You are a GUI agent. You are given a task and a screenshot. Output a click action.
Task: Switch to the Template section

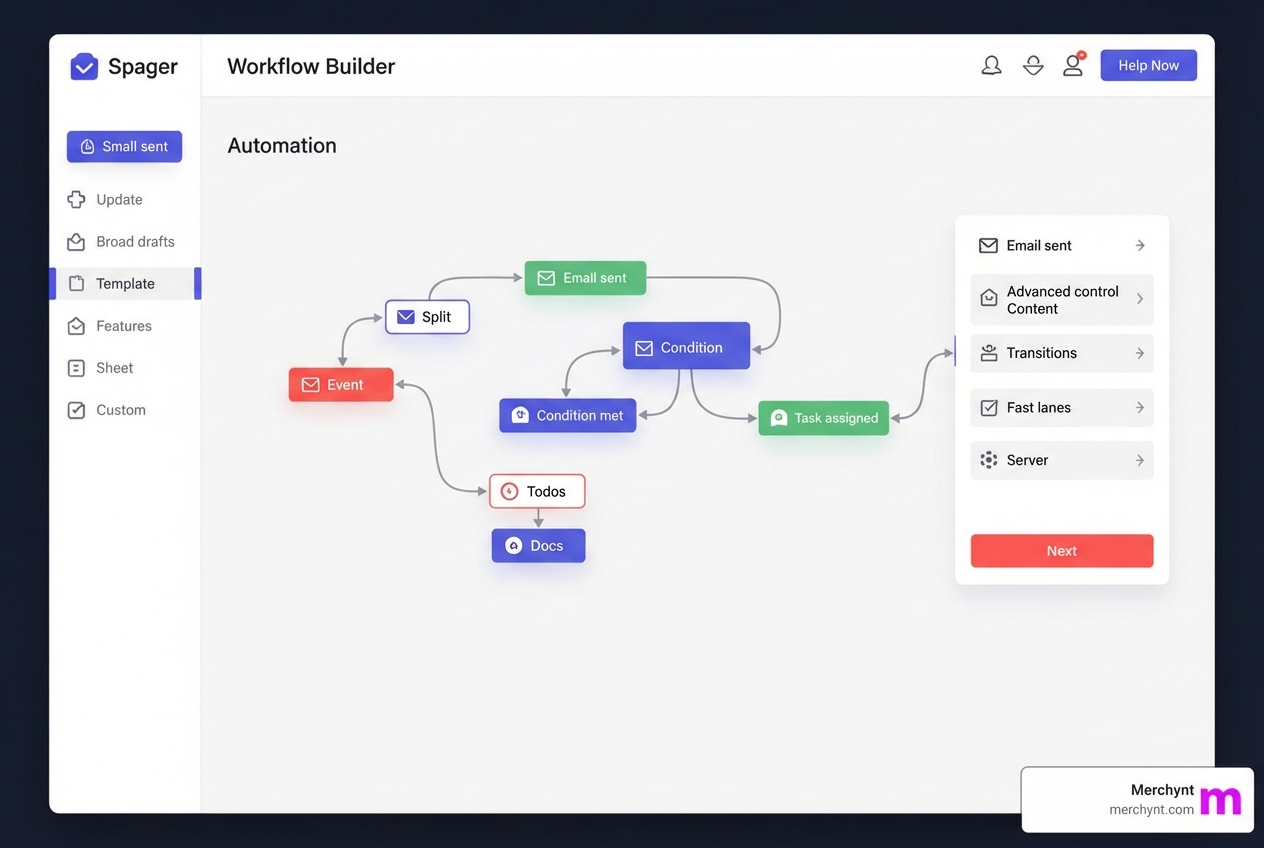pyautogui.click(x=125, y=284)
